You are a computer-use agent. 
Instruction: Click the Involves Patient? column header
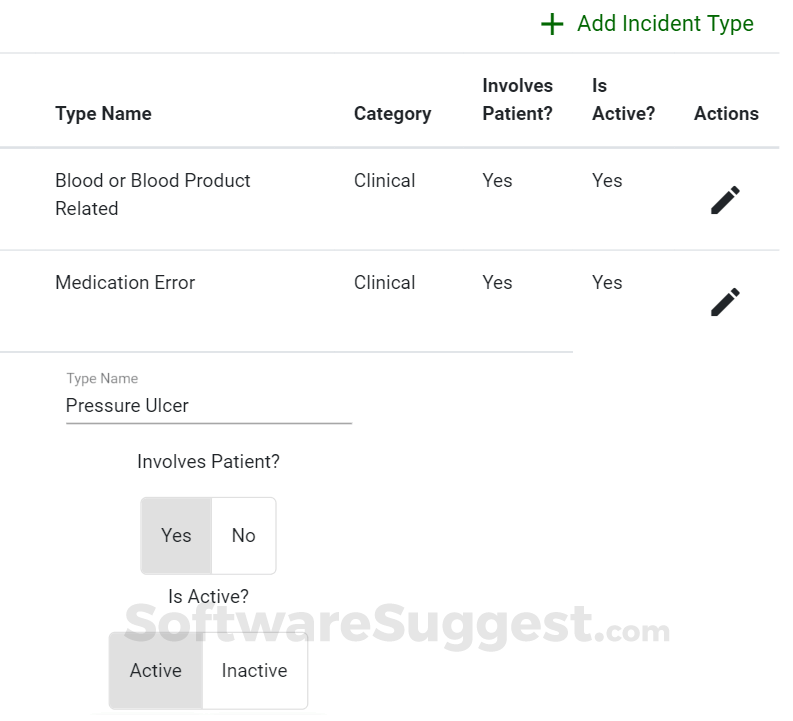click(x=517, y=100)
